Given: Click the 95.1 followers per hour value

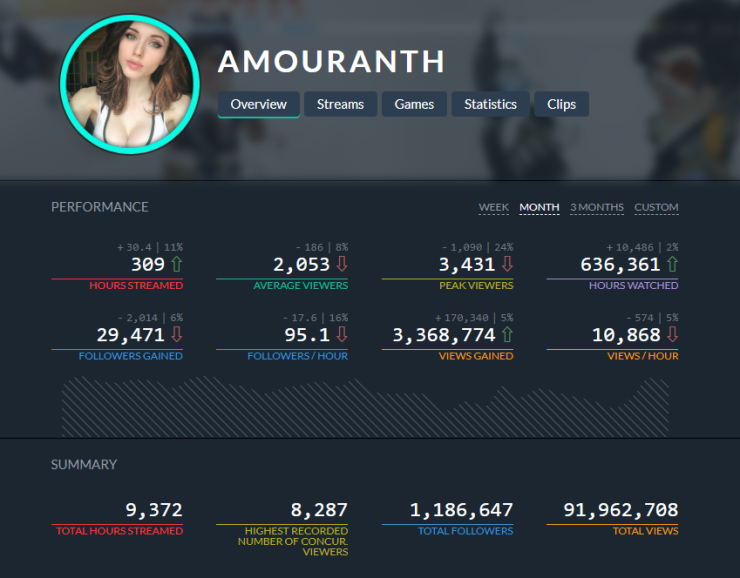Looking at the screenshot, I should tap(307, 335).
